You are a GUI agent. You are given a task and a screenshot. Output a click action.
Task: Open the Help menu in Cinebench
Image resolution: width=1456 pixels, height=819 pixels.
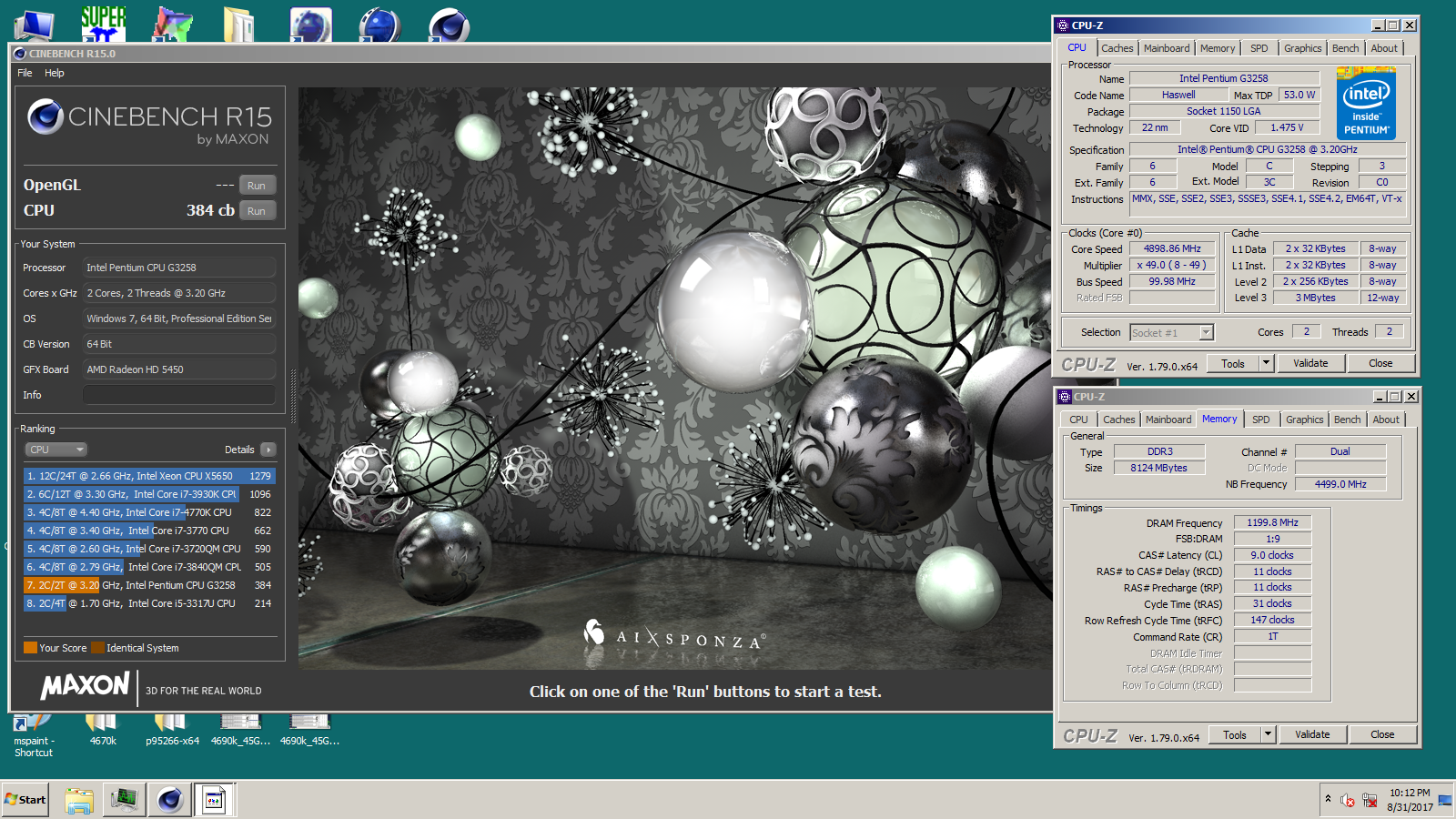[x=55, y=73]
